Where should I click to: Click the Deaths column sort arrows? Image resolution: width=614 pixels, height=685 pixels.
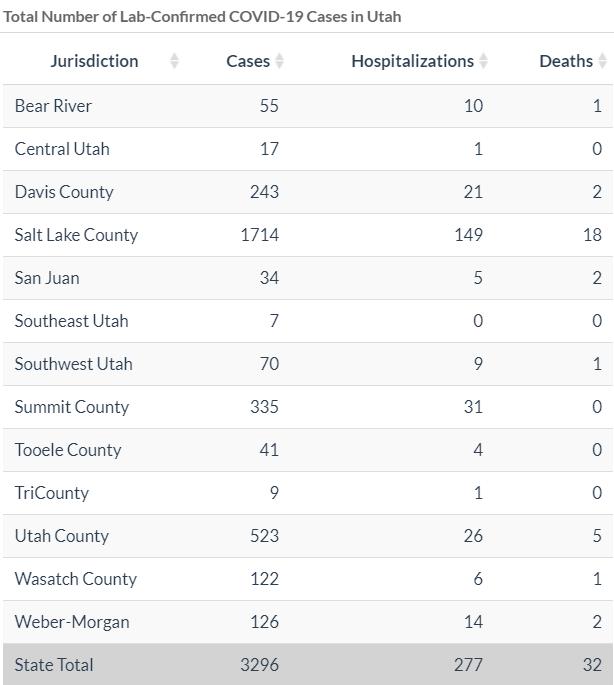pos(603,61)
